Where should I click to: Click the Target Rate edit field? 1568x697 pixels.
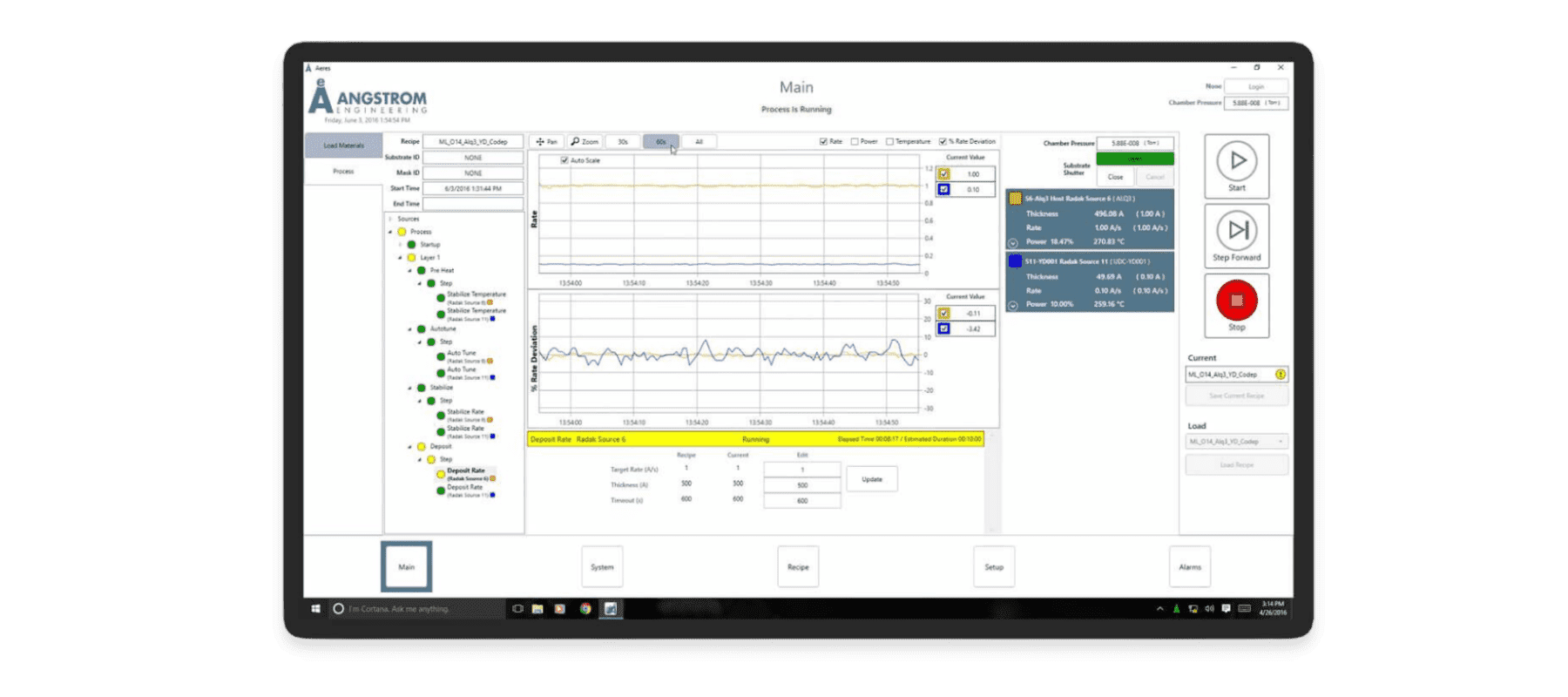(x=801, y=470)
